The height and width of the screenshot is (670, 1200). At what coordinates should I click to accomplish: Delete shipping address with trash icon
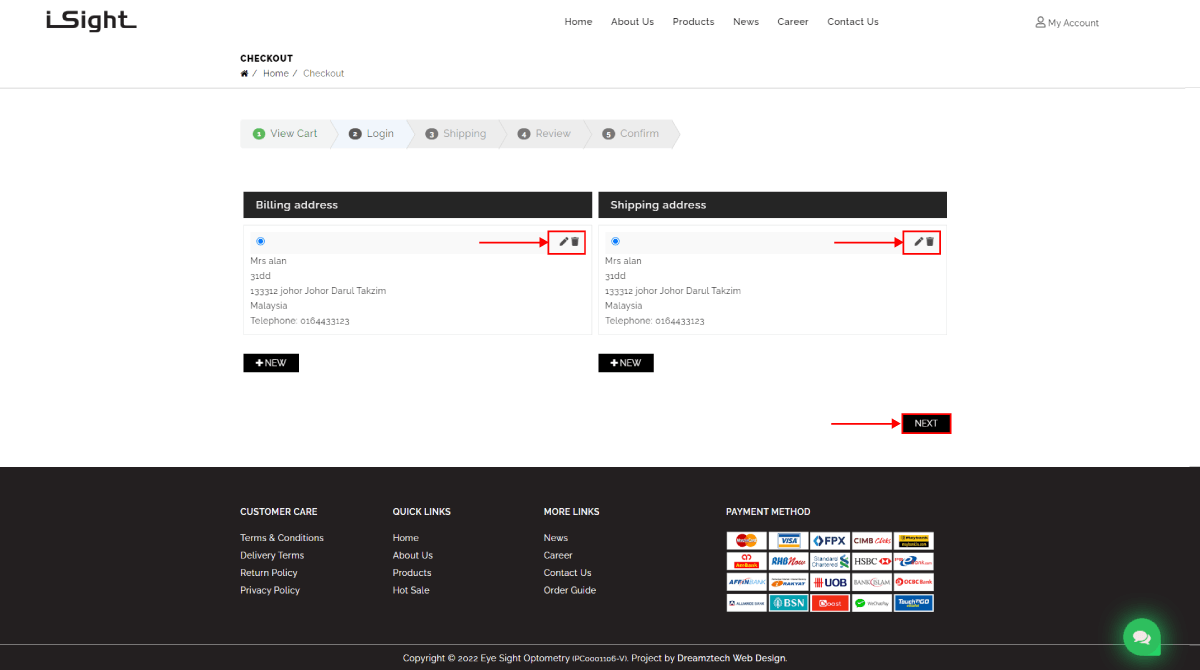click(x=930, y=241)
